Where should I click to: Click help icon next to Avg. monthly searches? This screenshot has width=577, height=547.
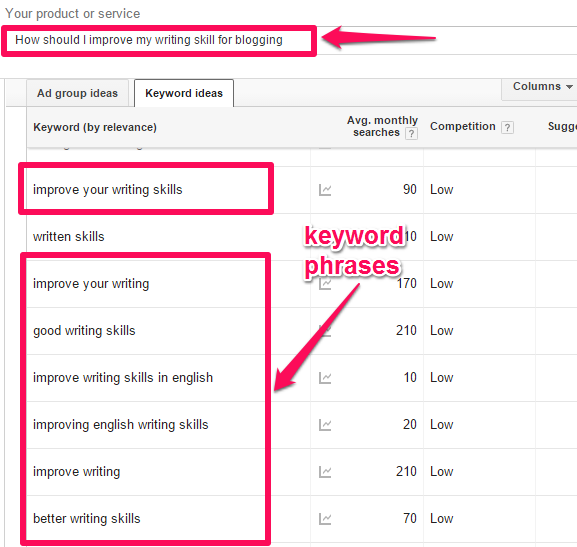pos(411,133)
